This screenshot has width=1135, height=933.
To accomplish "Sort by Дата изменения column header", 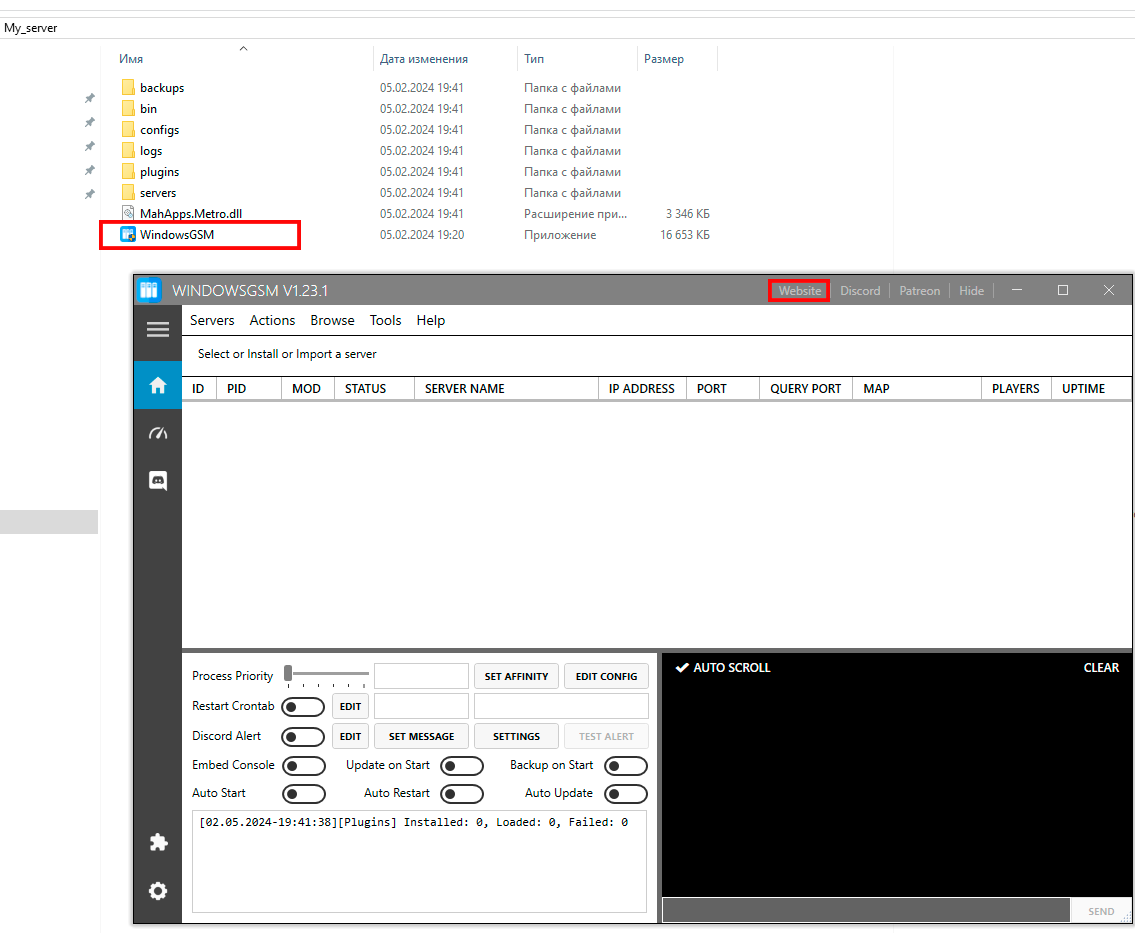I will point(423,59).
